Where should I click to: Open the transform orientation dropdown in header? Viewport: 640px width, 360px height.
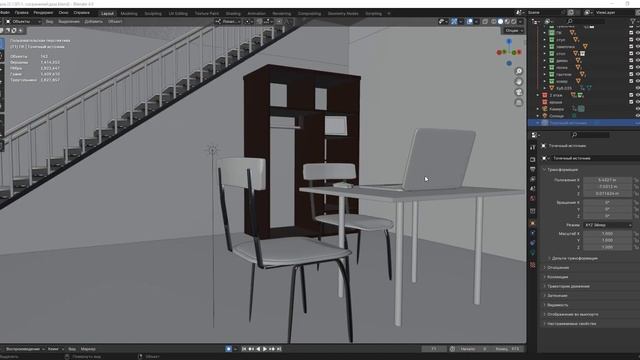coord(228,22)
